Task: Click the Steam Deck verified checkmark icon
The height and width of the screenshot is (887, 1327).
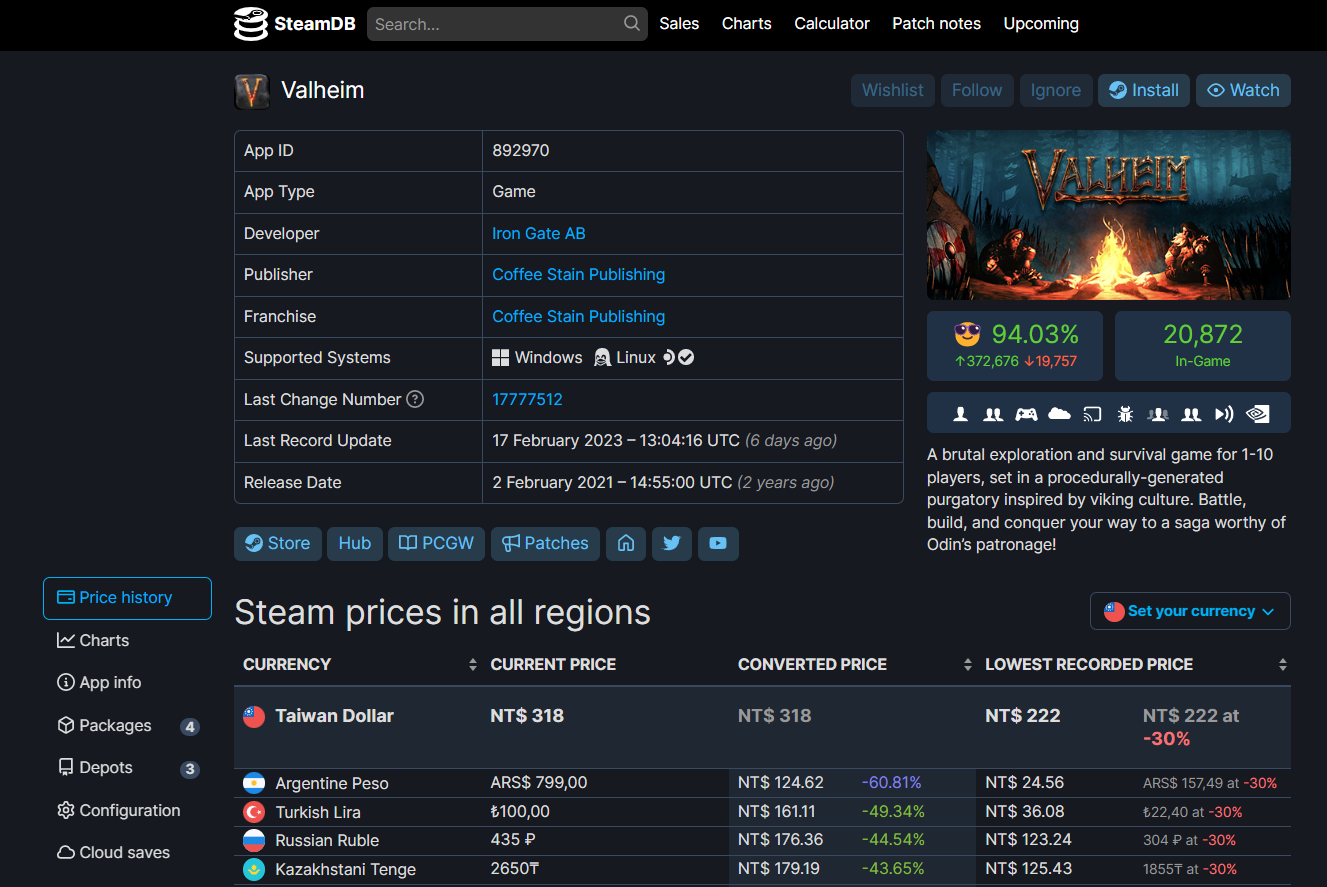Action: 686,357
